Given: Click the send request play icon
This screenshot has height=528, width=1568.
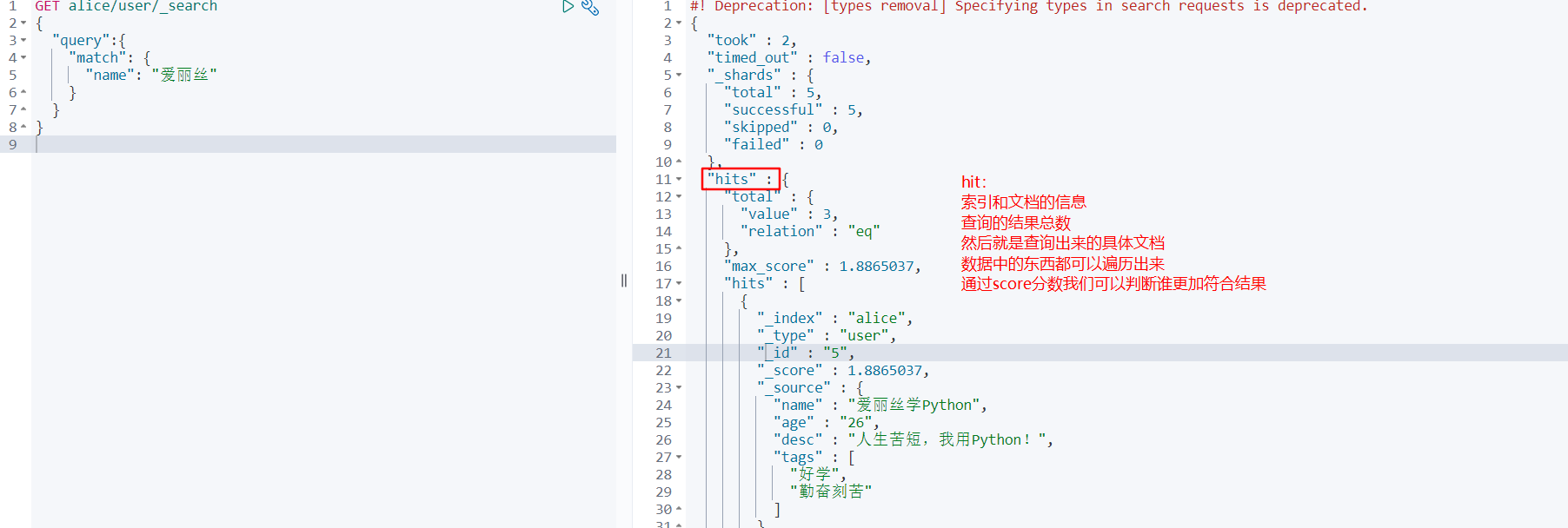Looking at the screenshot, I should click(x=568, y=7).
